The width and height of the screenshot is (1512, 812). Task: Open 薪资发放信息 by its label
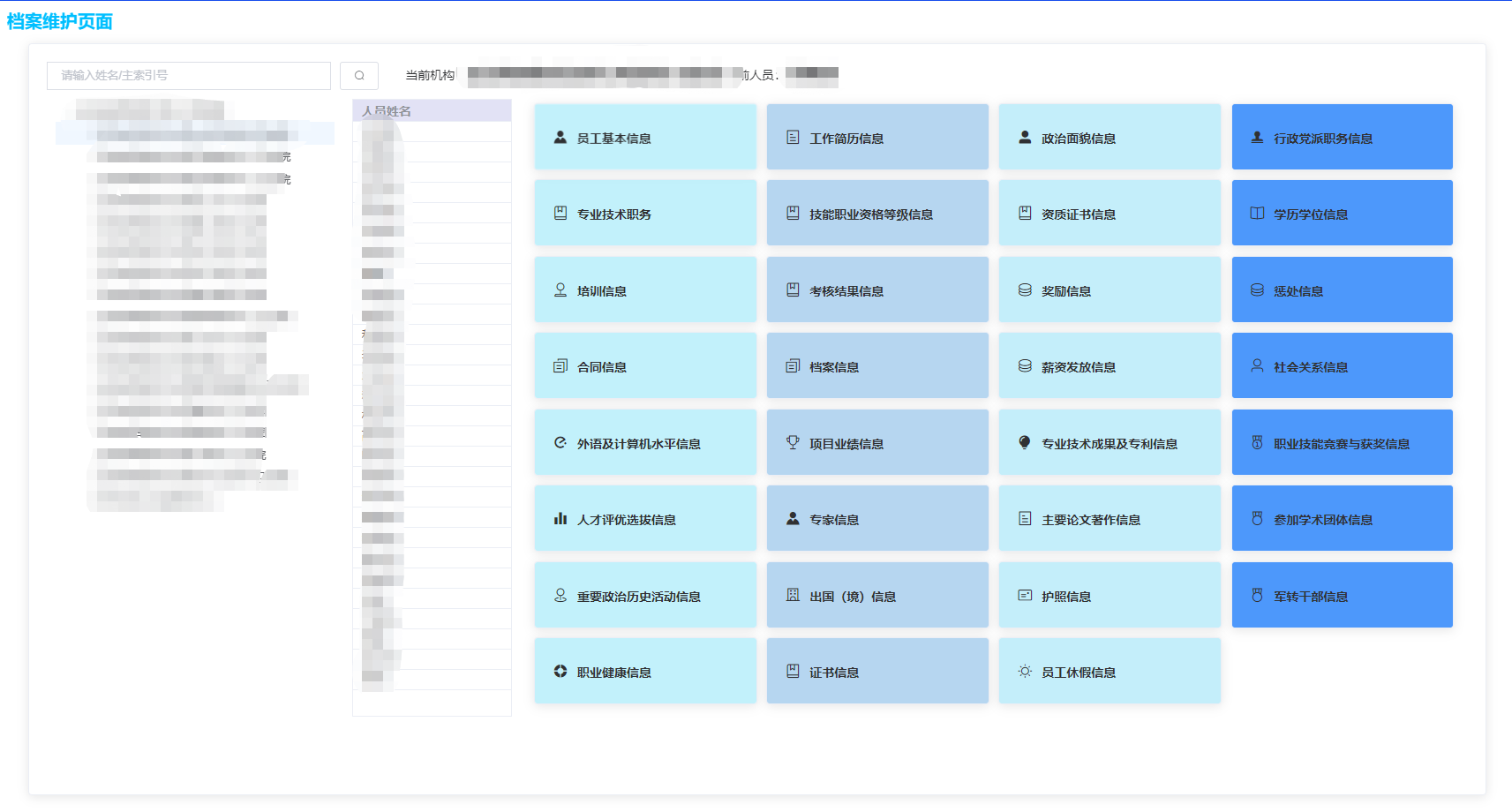point(1079,367)
